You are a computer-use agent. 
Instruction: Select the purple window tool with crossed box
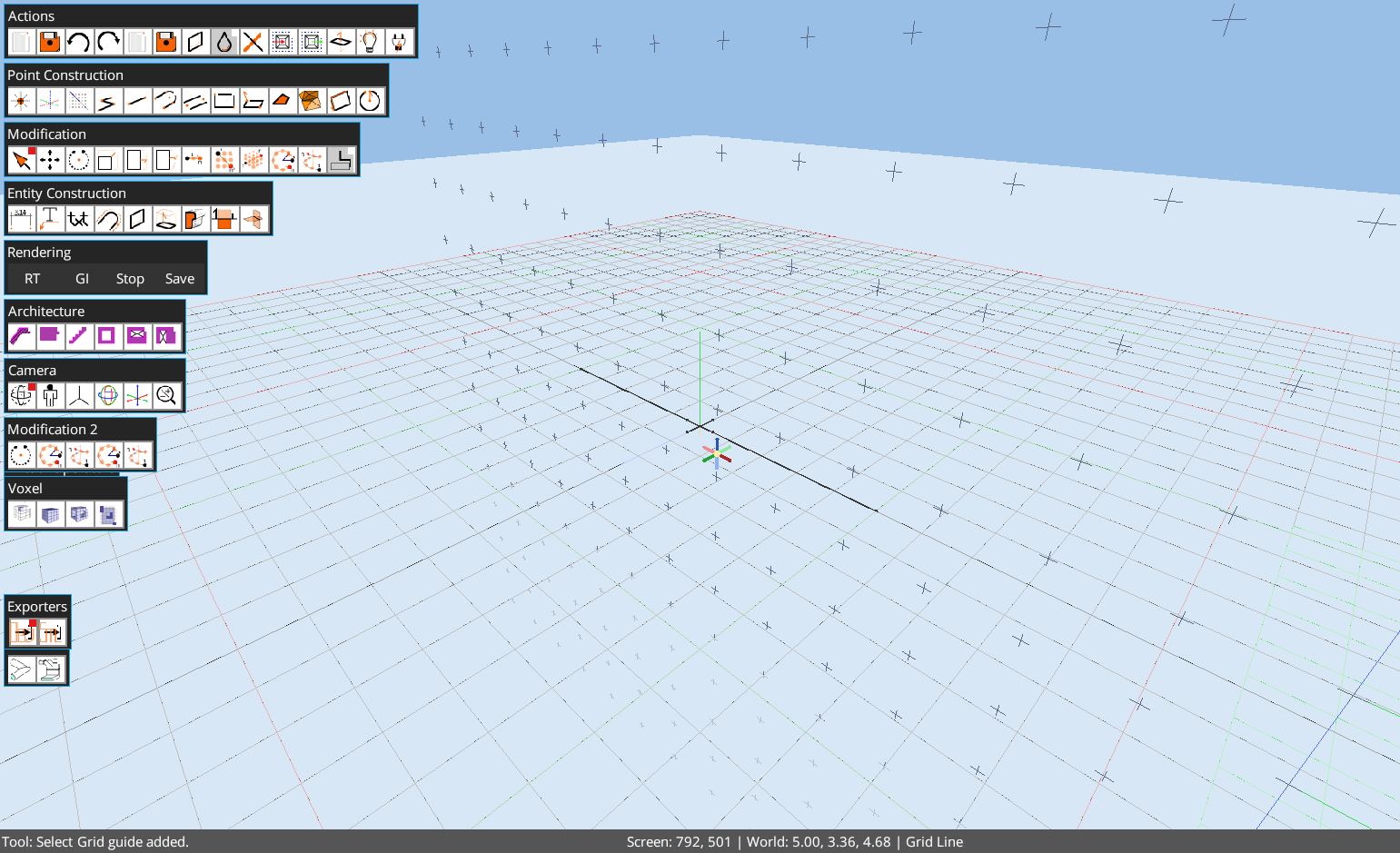click(137, 337)
